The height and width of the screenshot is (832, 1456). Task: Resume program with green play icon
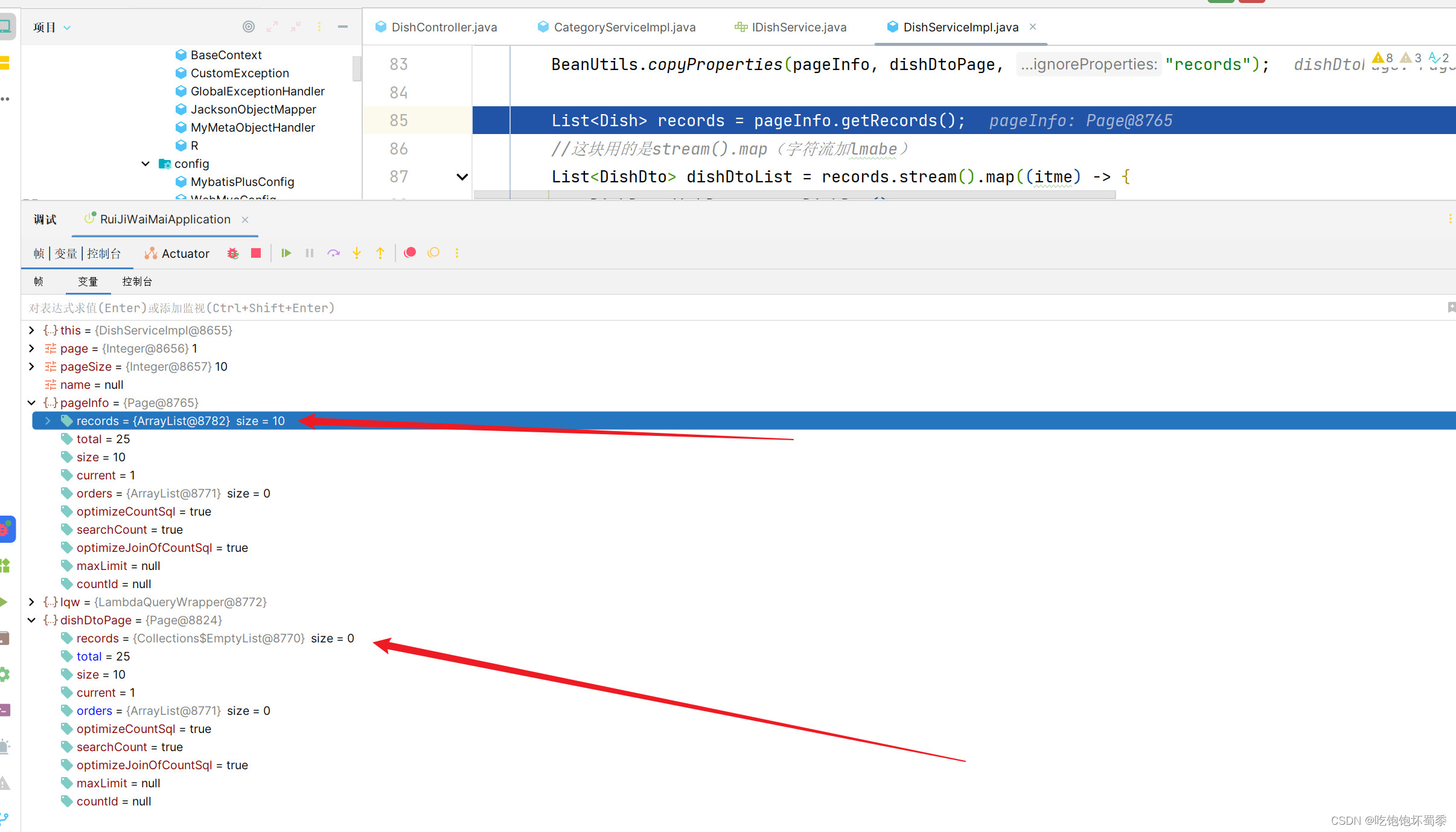(x=286, y=253)
